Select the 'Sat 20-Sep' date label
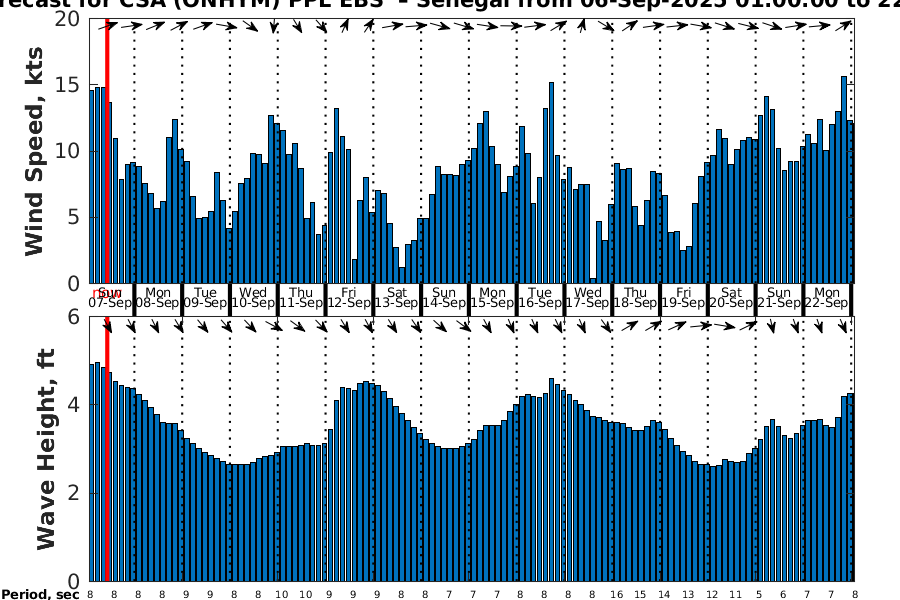 [731, 297]
